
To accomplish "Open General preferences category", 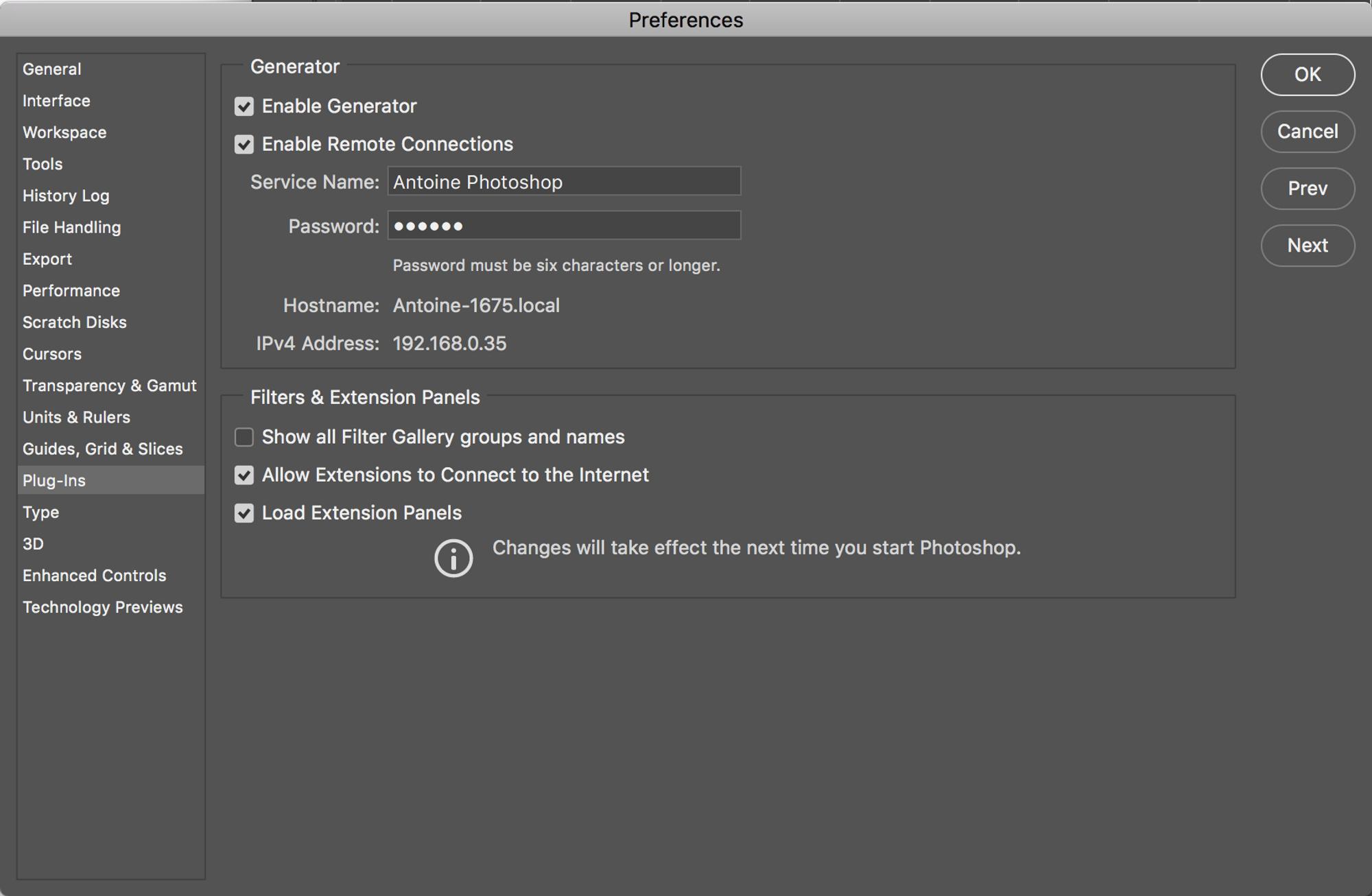I will point(52,69).
